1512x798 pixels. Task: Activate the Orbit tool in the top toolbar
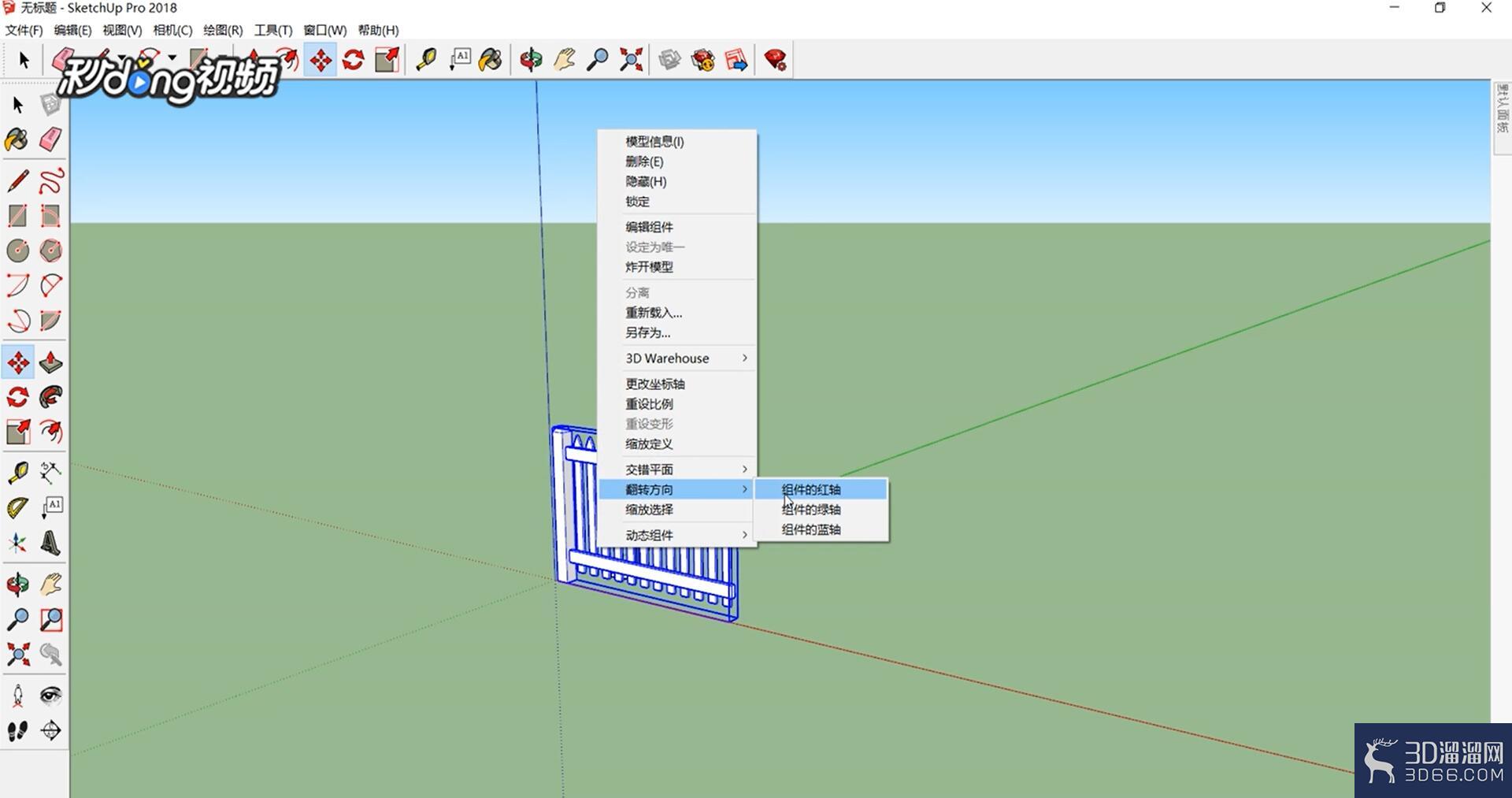pos(531,60)
